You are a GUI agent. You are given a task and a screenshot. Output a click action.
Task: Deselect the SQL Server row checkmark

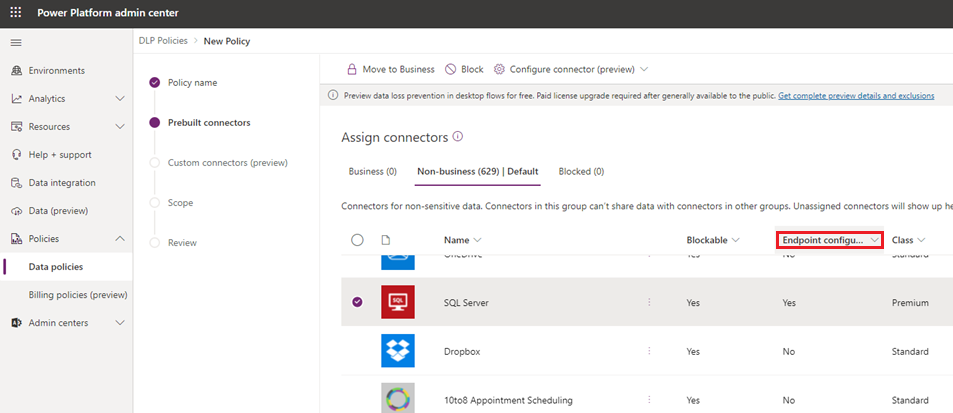pos(357,302)
